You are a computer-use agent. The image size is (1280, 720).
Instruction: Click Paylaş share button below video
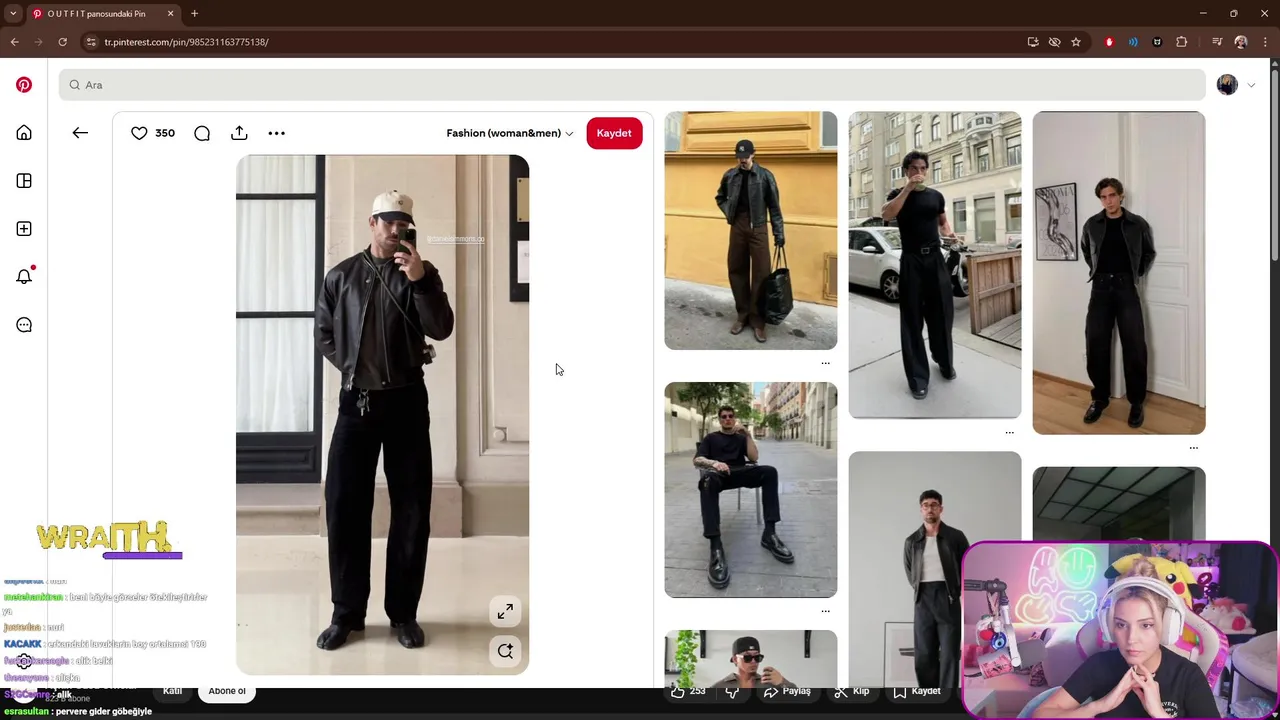pos(787,691)
